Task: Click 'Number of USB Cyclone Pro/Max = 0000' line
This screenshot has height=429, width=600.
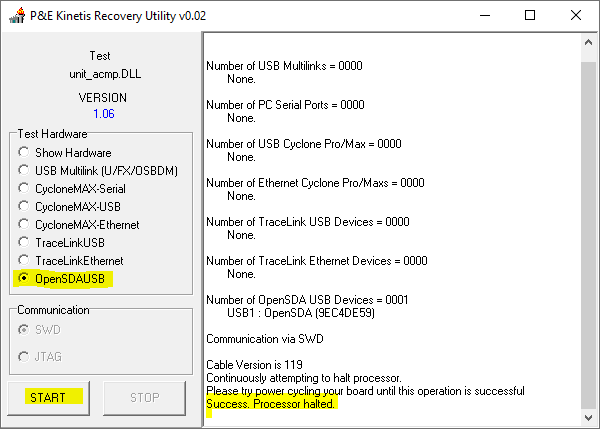Action: pyautogui.click(x=304, y=144)
